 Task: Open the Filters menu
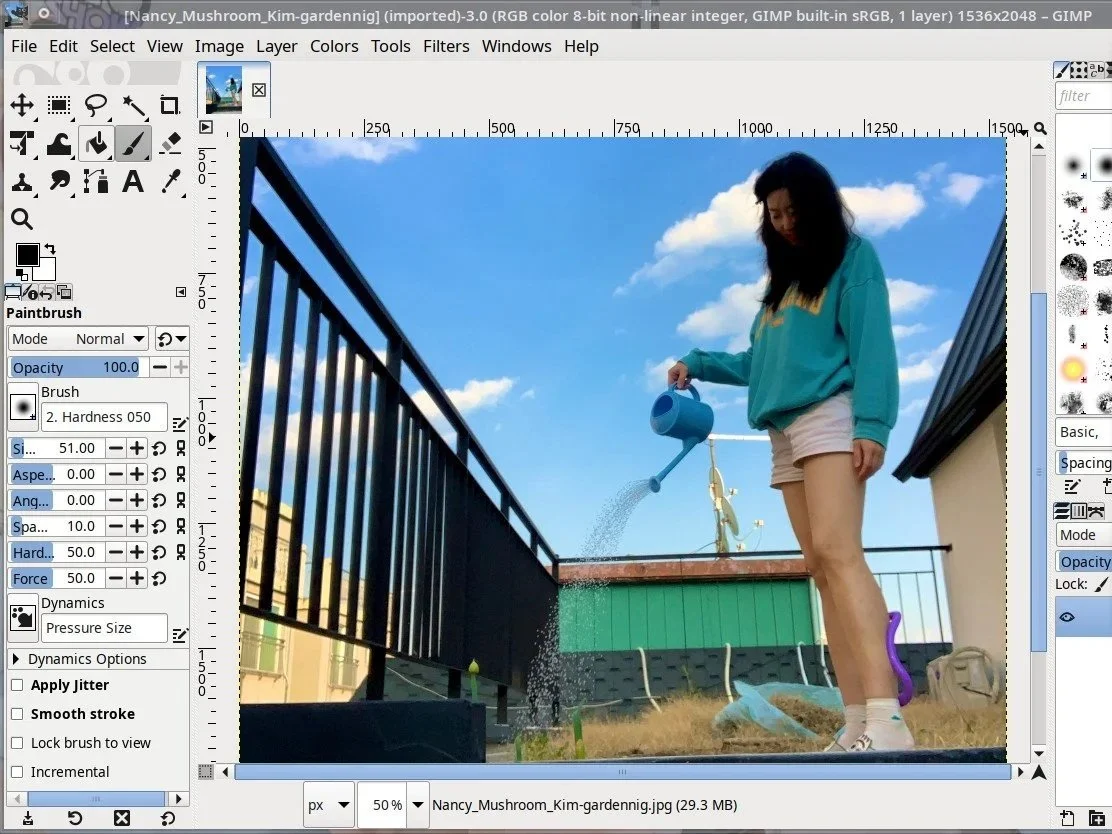click(x=446, y=46)
